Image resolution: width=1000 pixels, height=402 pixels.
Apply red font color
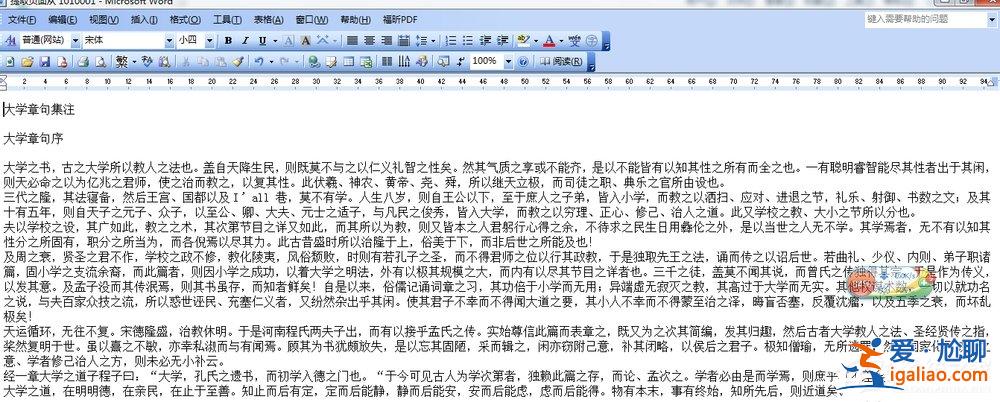point(548,41)
